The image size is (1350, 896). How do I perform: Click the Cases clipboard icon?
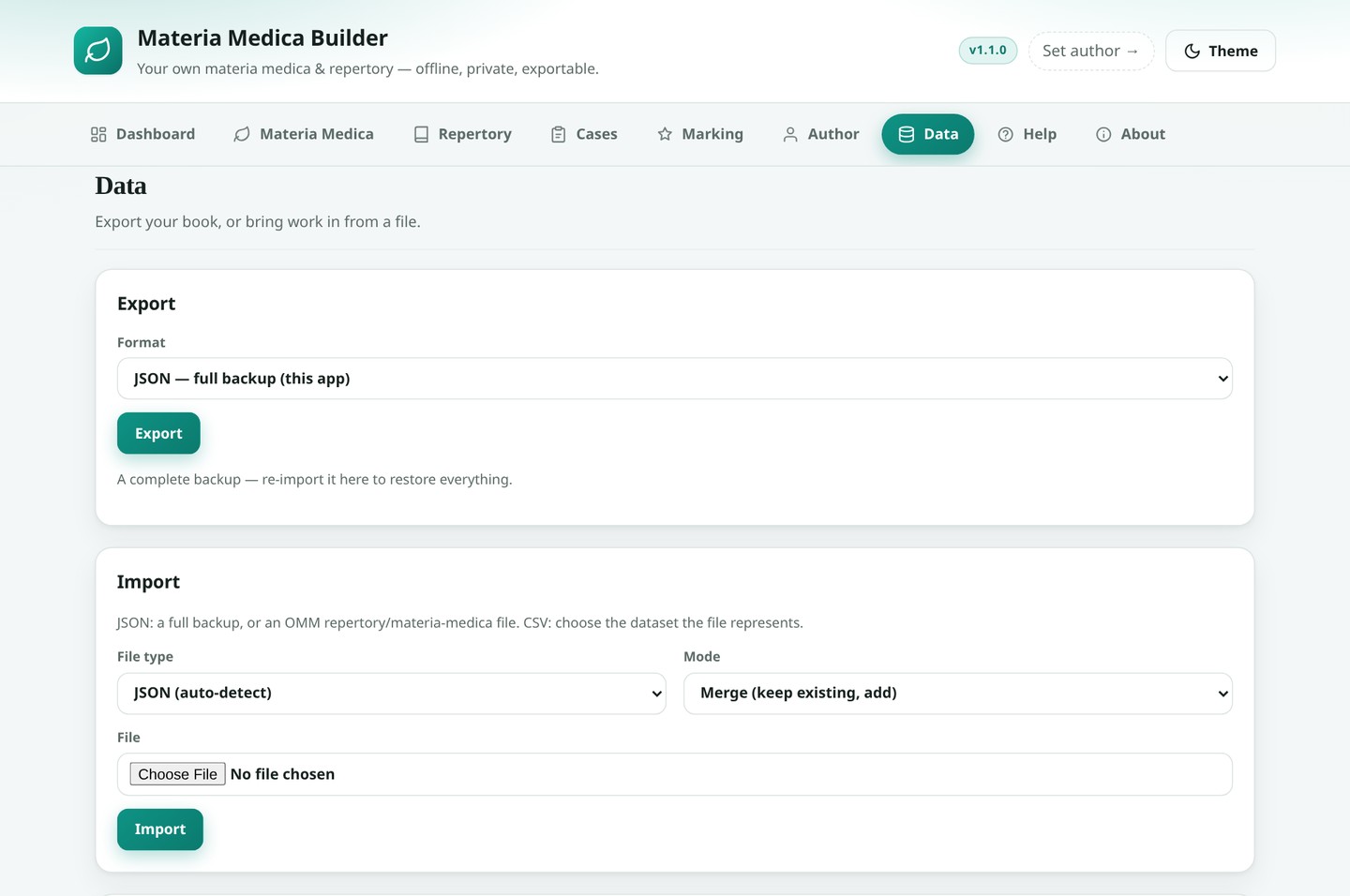[x=559, y=135]
